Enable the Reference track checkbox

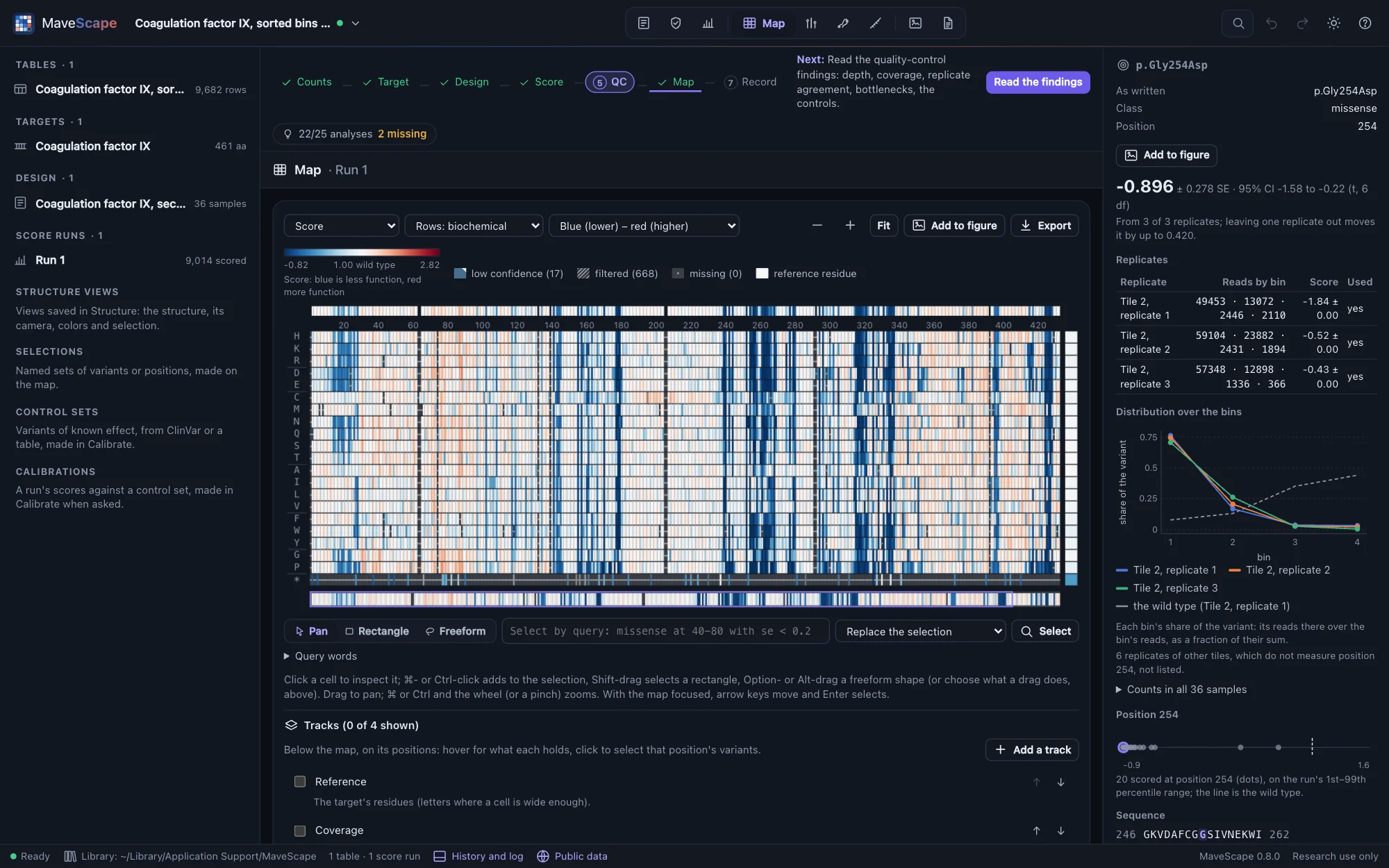[x=300, y=782]
